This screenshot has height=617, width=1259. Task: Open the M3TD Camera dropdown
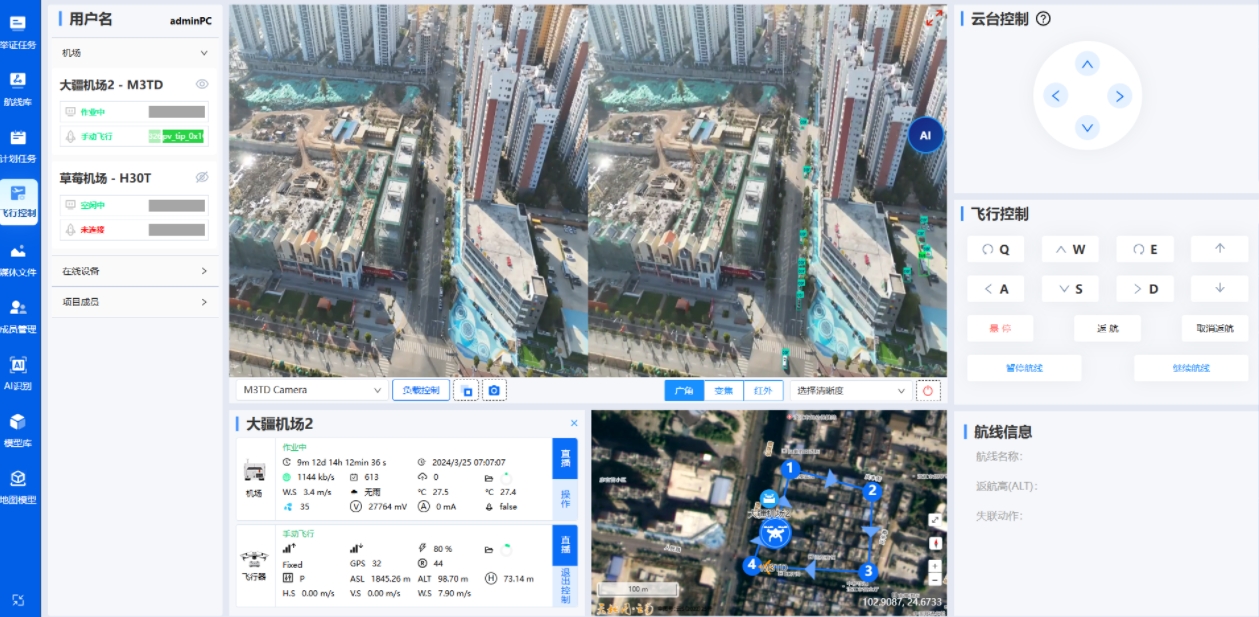(311, 390)
